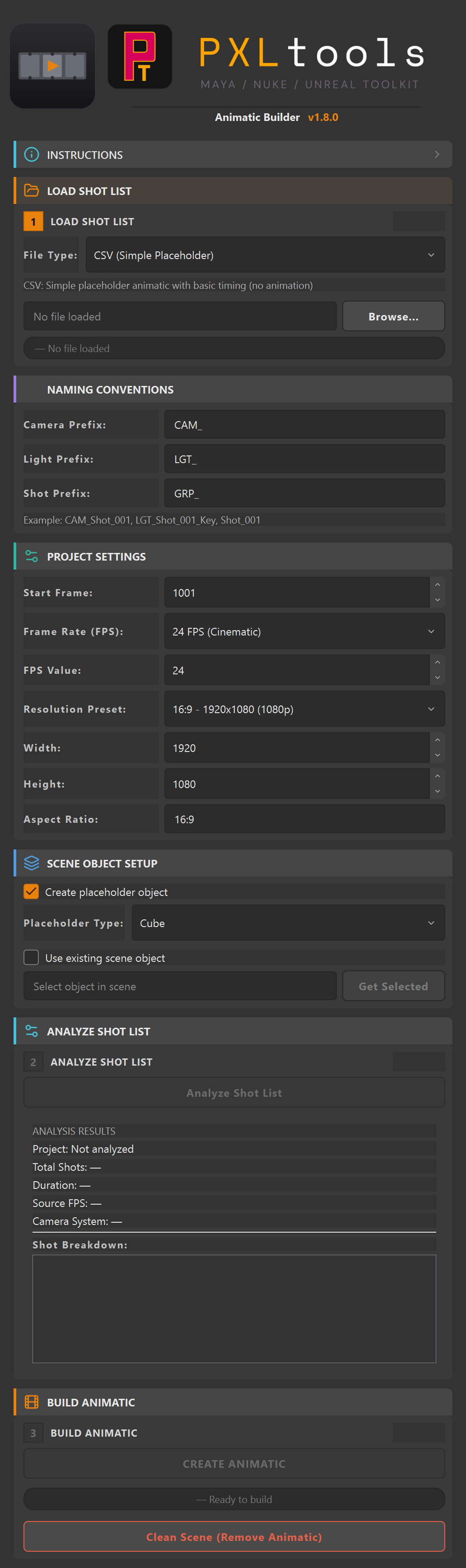The height and width of the screenshot is (1568, 466).
Task: Click the Select object in scene field
Action: 180,986
